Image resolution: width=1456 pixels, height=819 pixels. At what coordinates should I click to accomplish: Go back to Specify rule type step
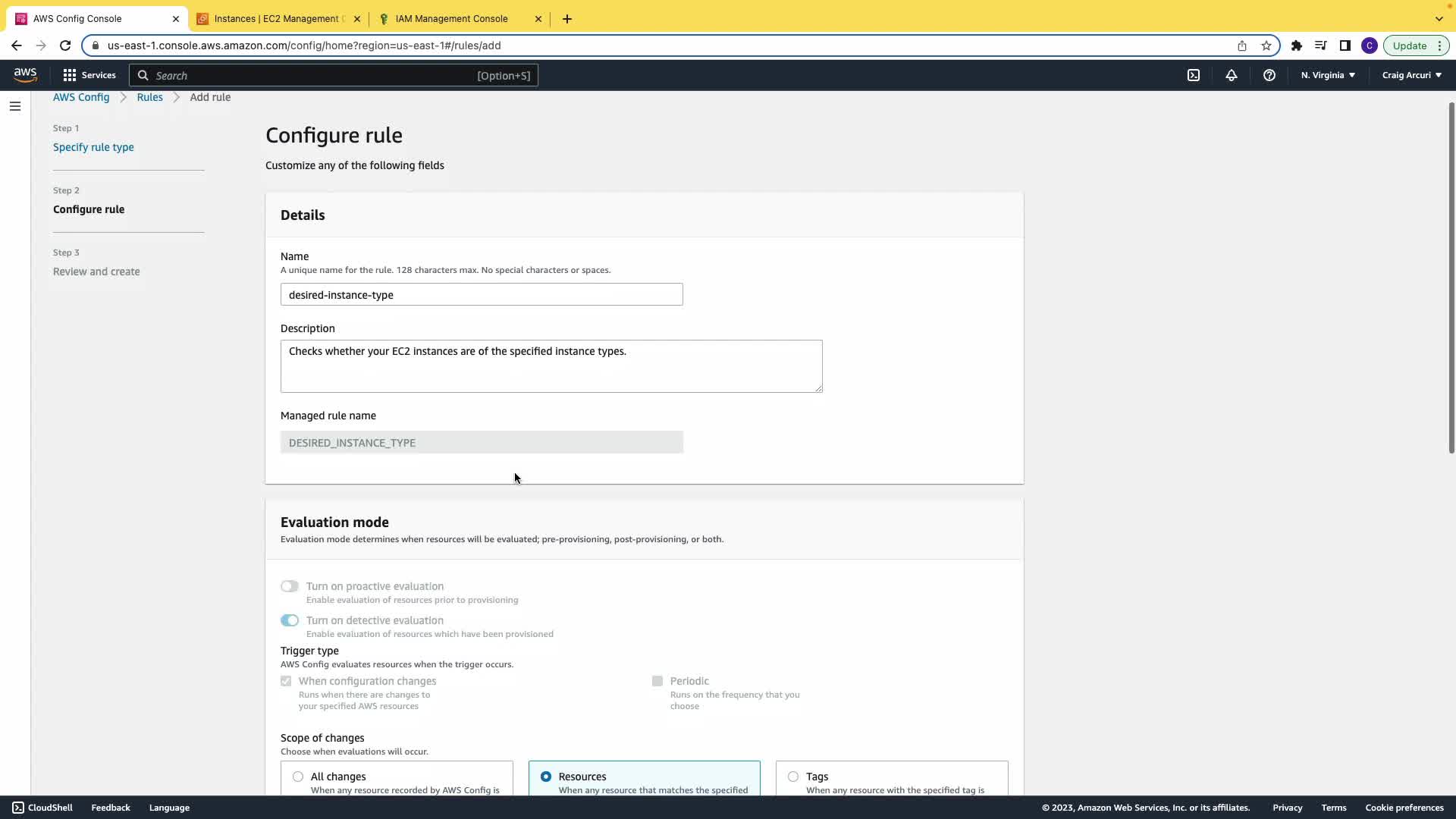pyautogui.click(x=93, y=147)
